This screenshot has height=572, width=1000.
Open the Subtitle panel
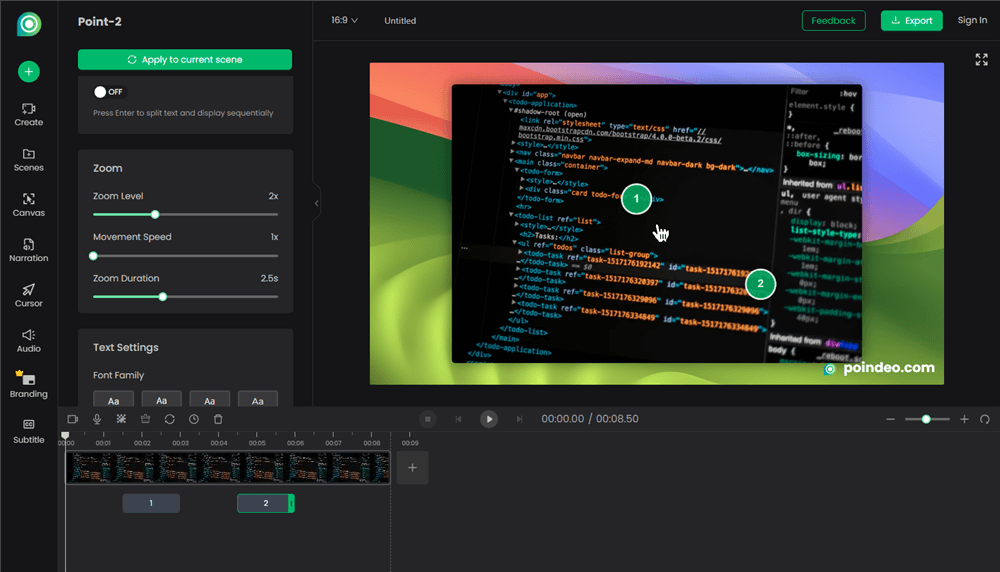[28, 431]
